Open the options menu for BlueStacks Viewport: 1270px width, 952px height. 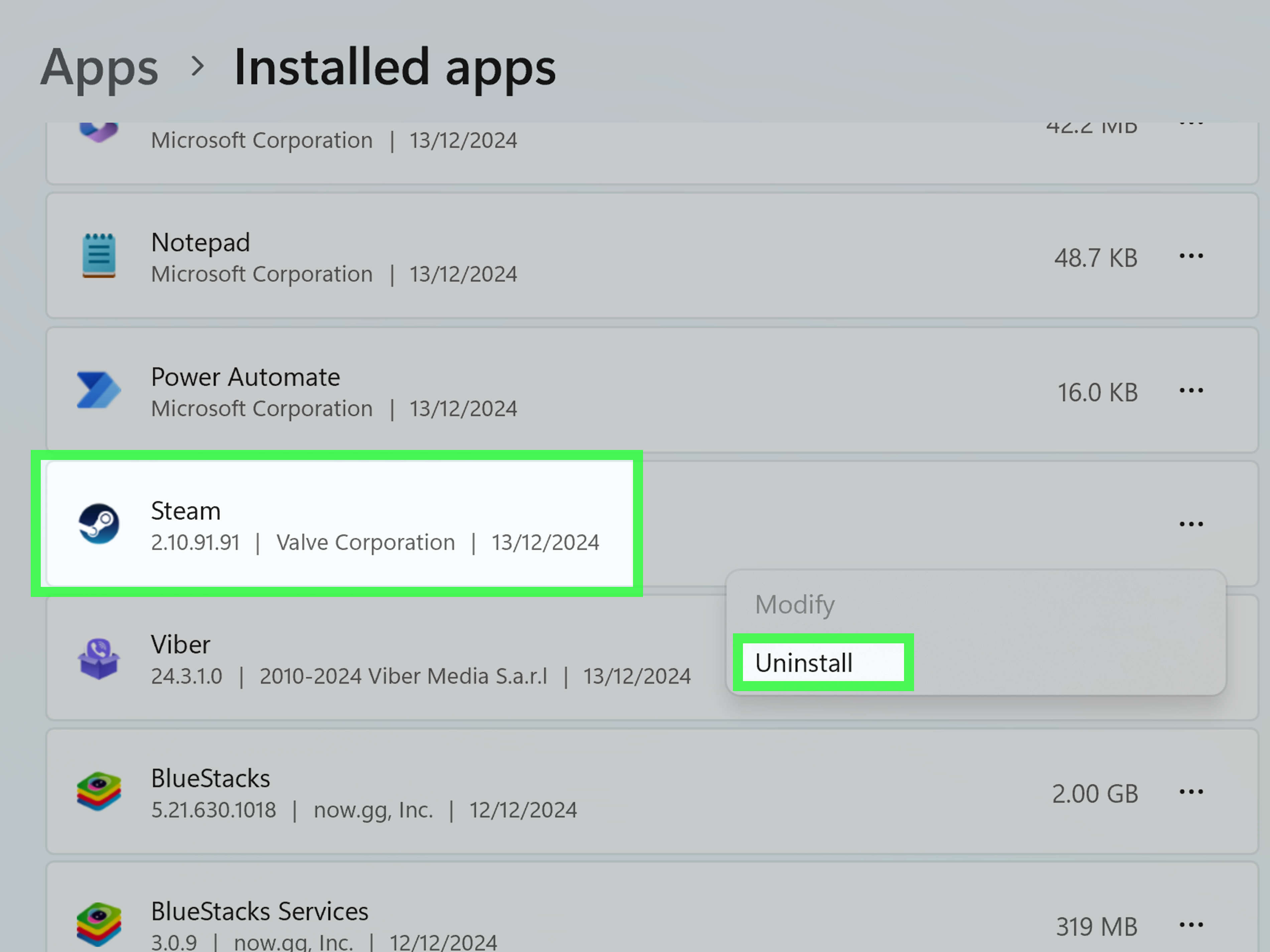(1191, 792)
